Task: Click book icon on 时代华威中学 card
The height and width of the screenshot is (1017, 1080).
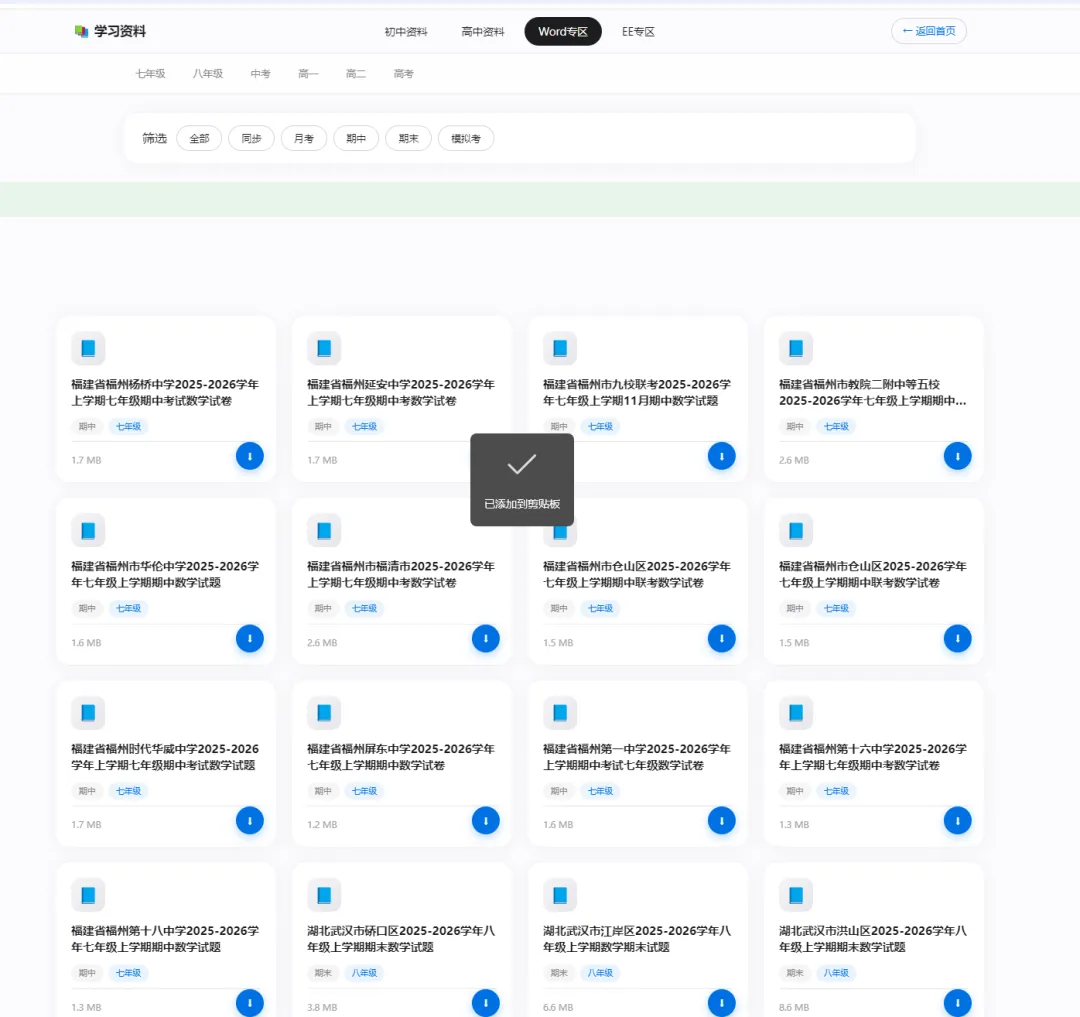Action: [88, 713]
